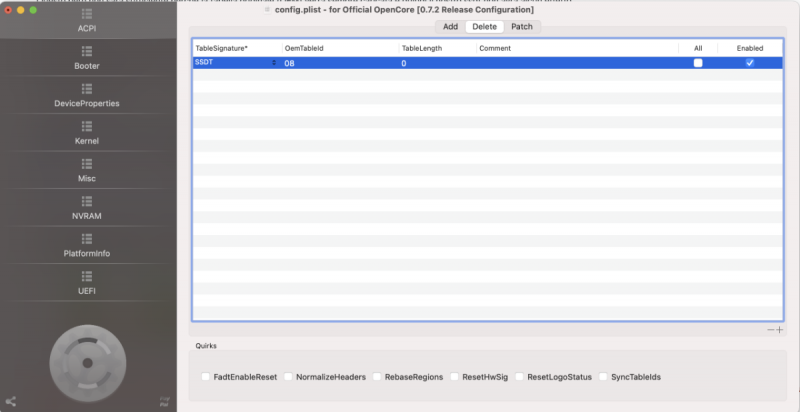Enable the ResetLogoStatus quirk
The height and width of the screenshot is (412, 800).
pyautogui.click(x=519, y=377)
